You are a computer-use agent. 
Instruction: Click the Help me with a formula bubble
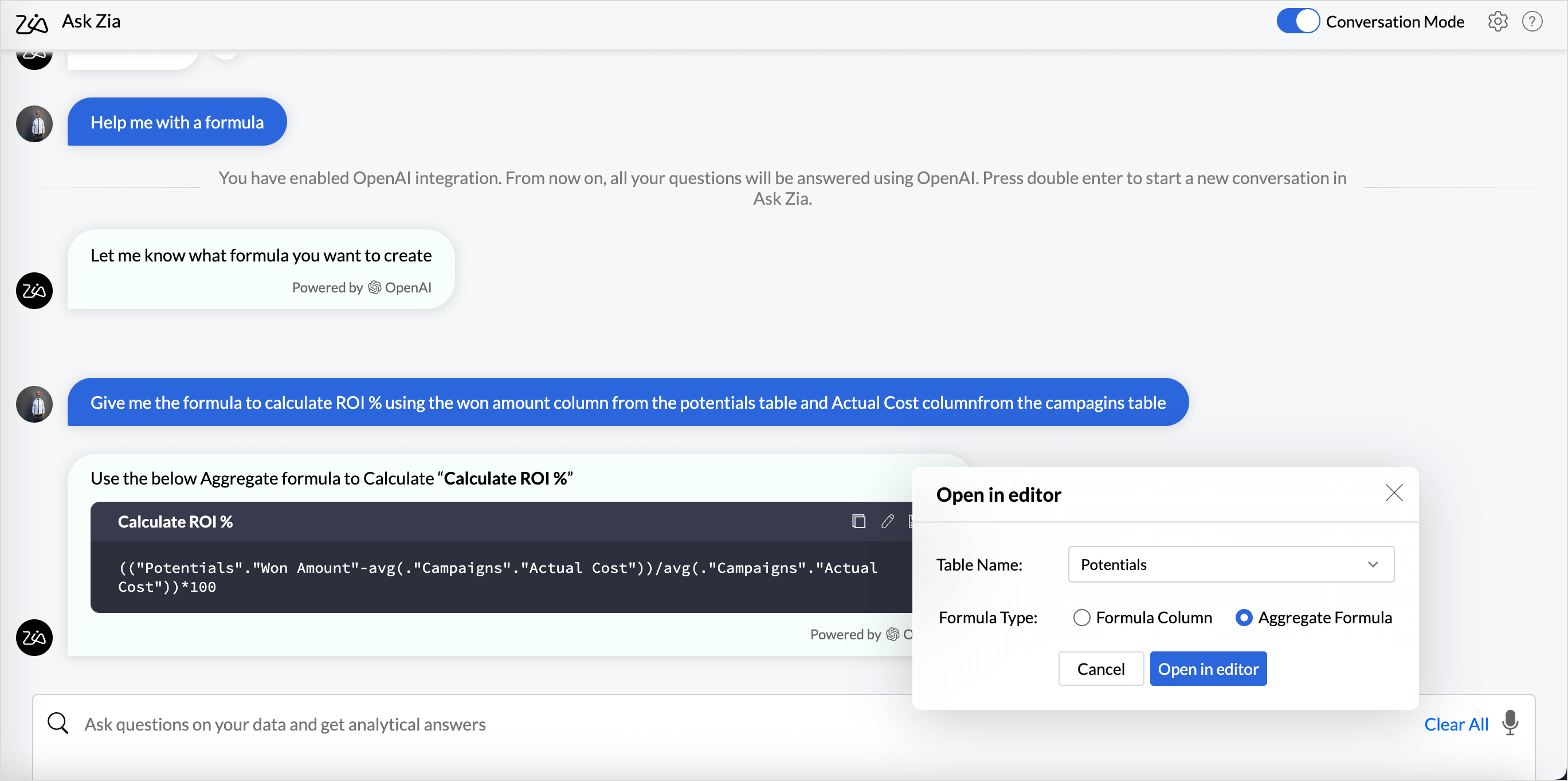(x=177, y=122)
